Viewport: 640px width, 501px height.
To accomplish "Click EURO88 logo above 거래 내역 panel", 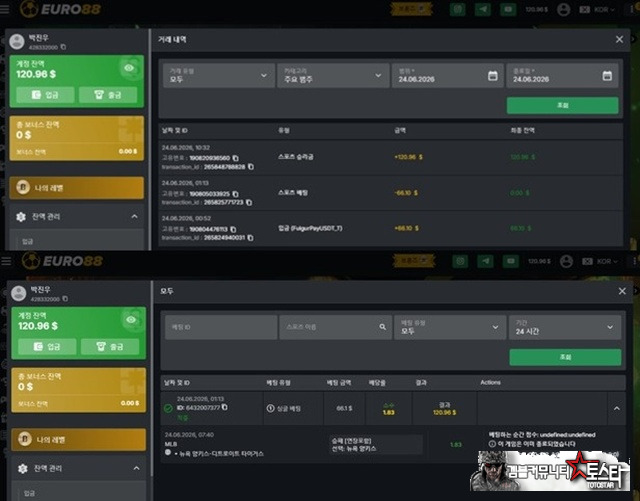I will 60,9.
